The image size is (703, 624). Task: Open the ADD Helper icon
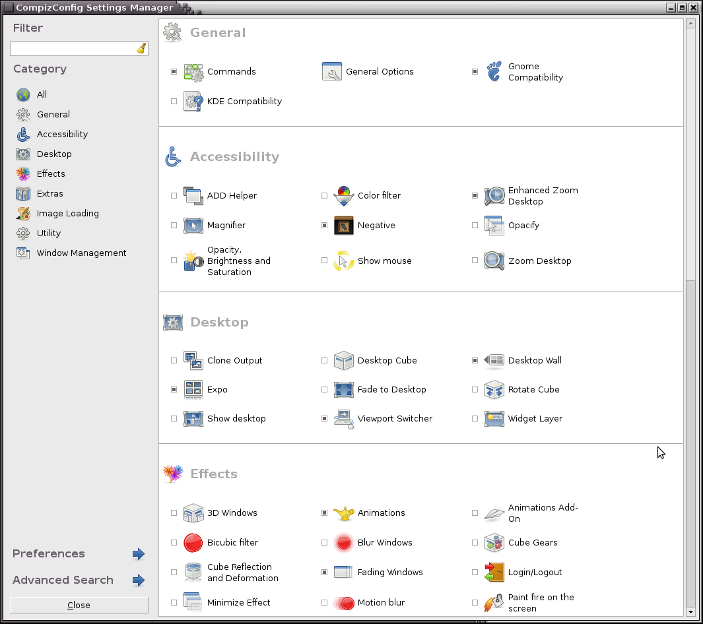[194, 196]
